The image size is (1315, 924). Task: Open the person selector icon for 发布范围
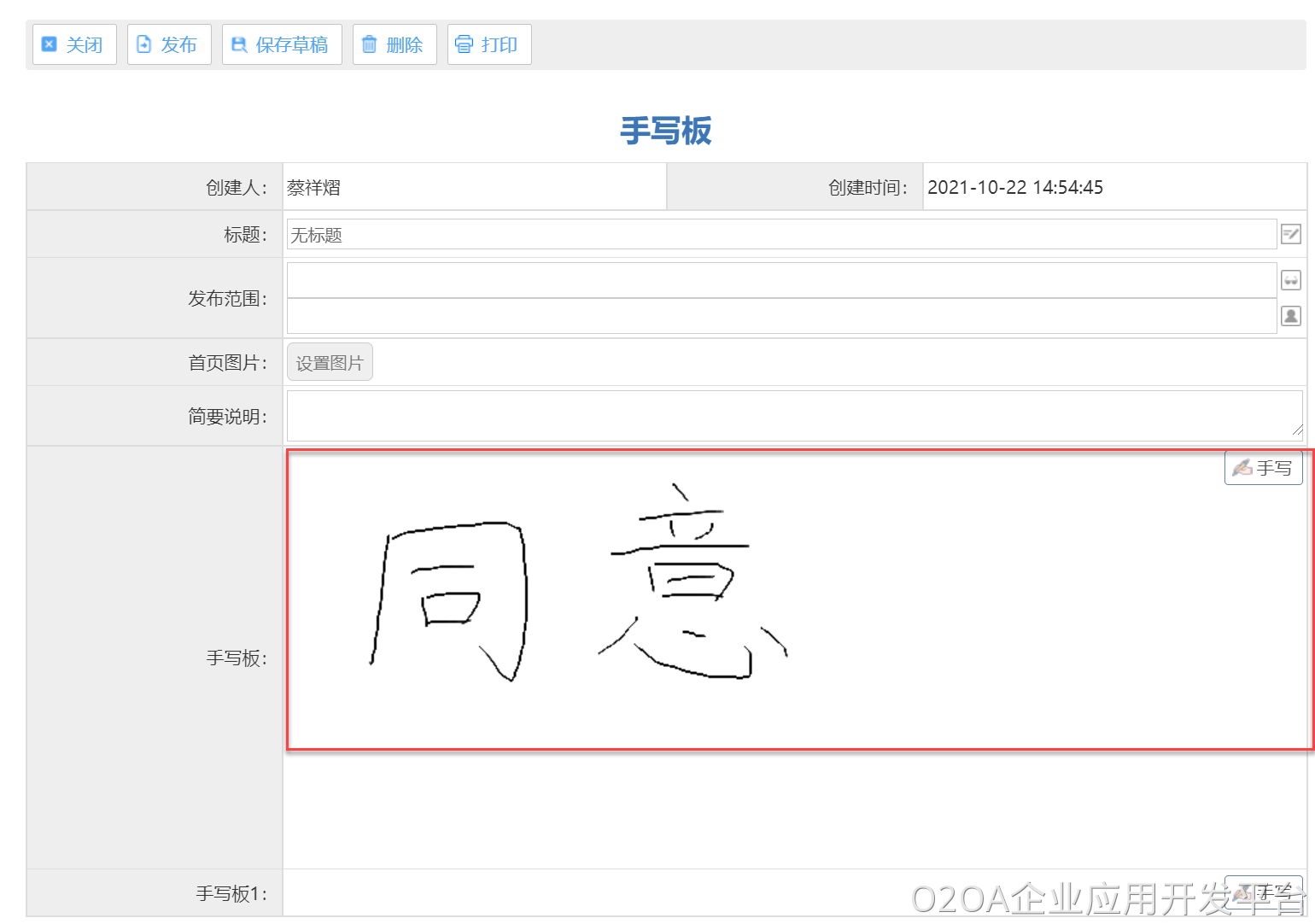1290,316
